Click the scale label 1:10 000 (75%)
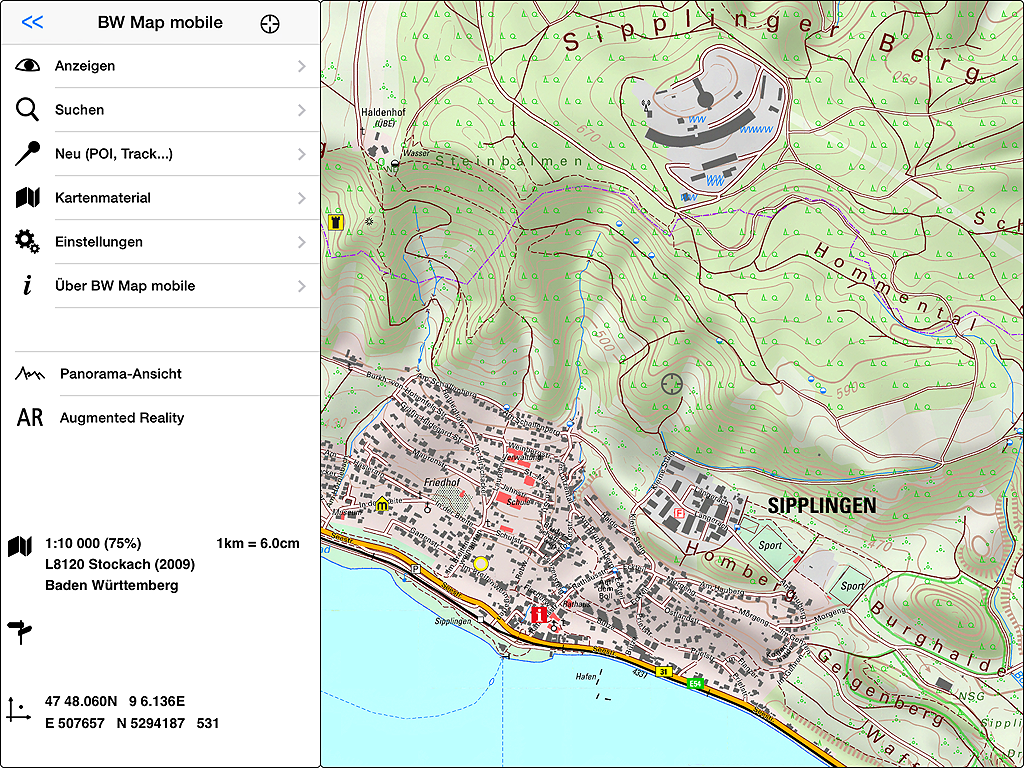Viewport: 1024px width, 768px height. (94, 542)
